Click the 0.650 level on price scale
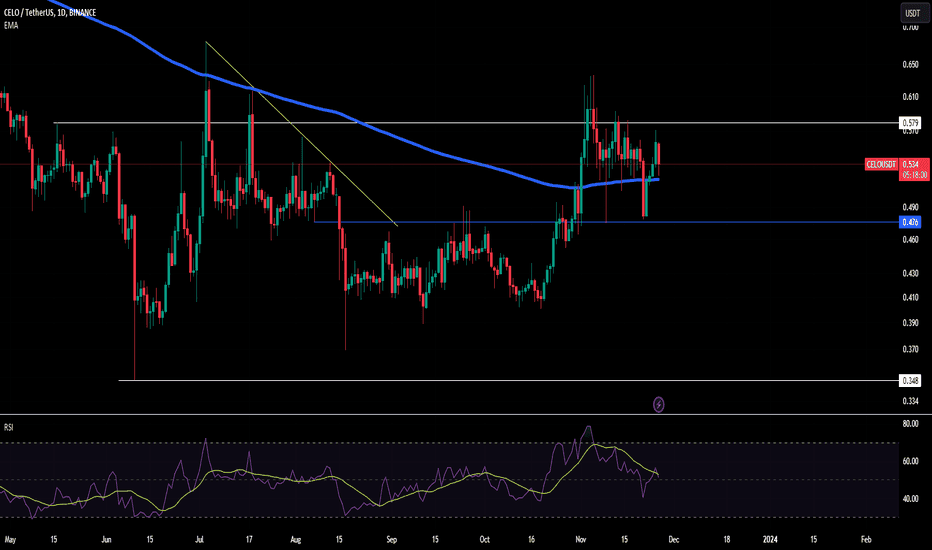Screen dimensions: 932x550 [x=910, y=65]
